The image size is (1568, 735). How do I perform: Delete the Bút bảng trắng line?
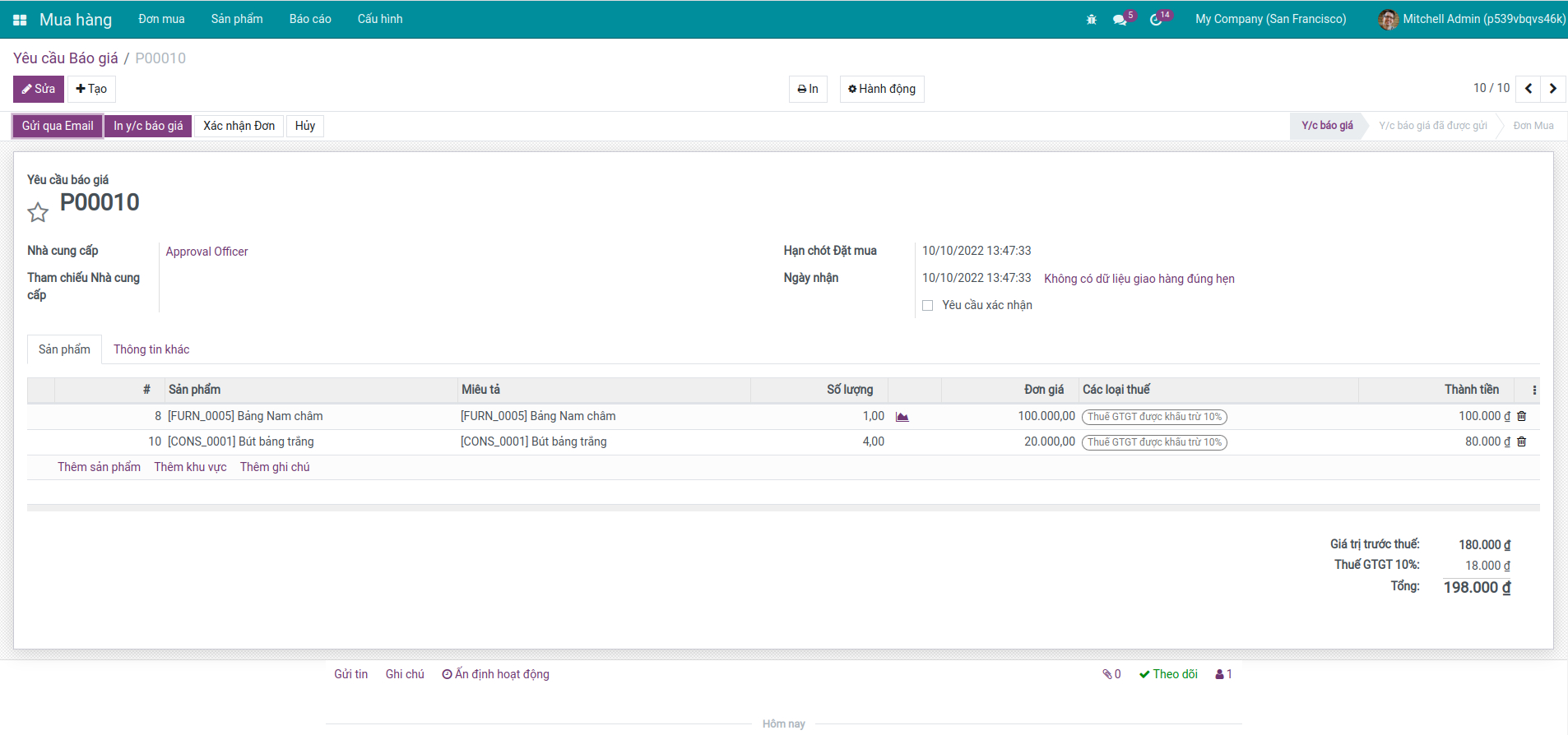pos(1522,442)
